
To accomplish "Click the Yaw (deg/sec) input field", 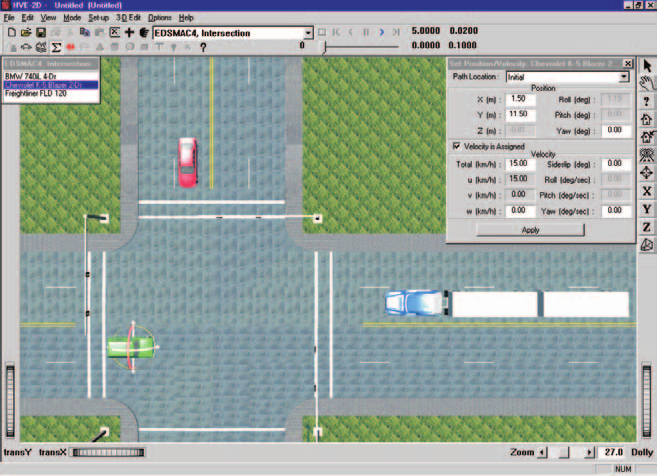I will [x=616, y=211].
